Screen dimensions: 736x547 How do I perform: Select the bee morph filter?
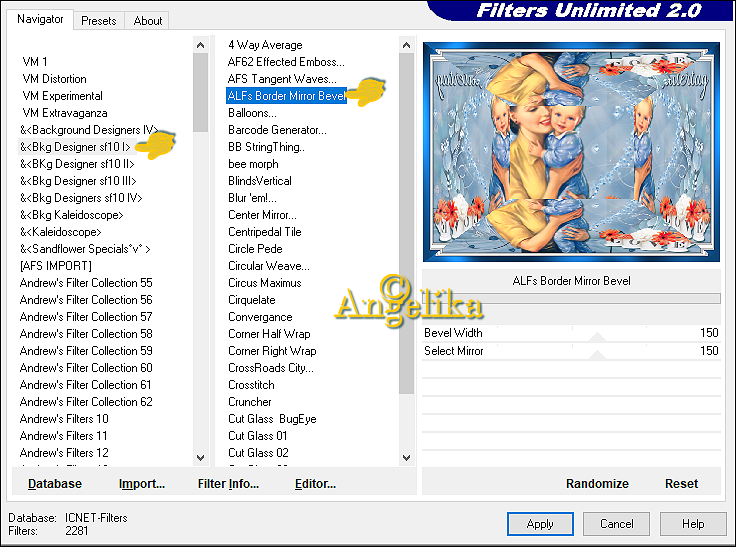pos(253,164)
